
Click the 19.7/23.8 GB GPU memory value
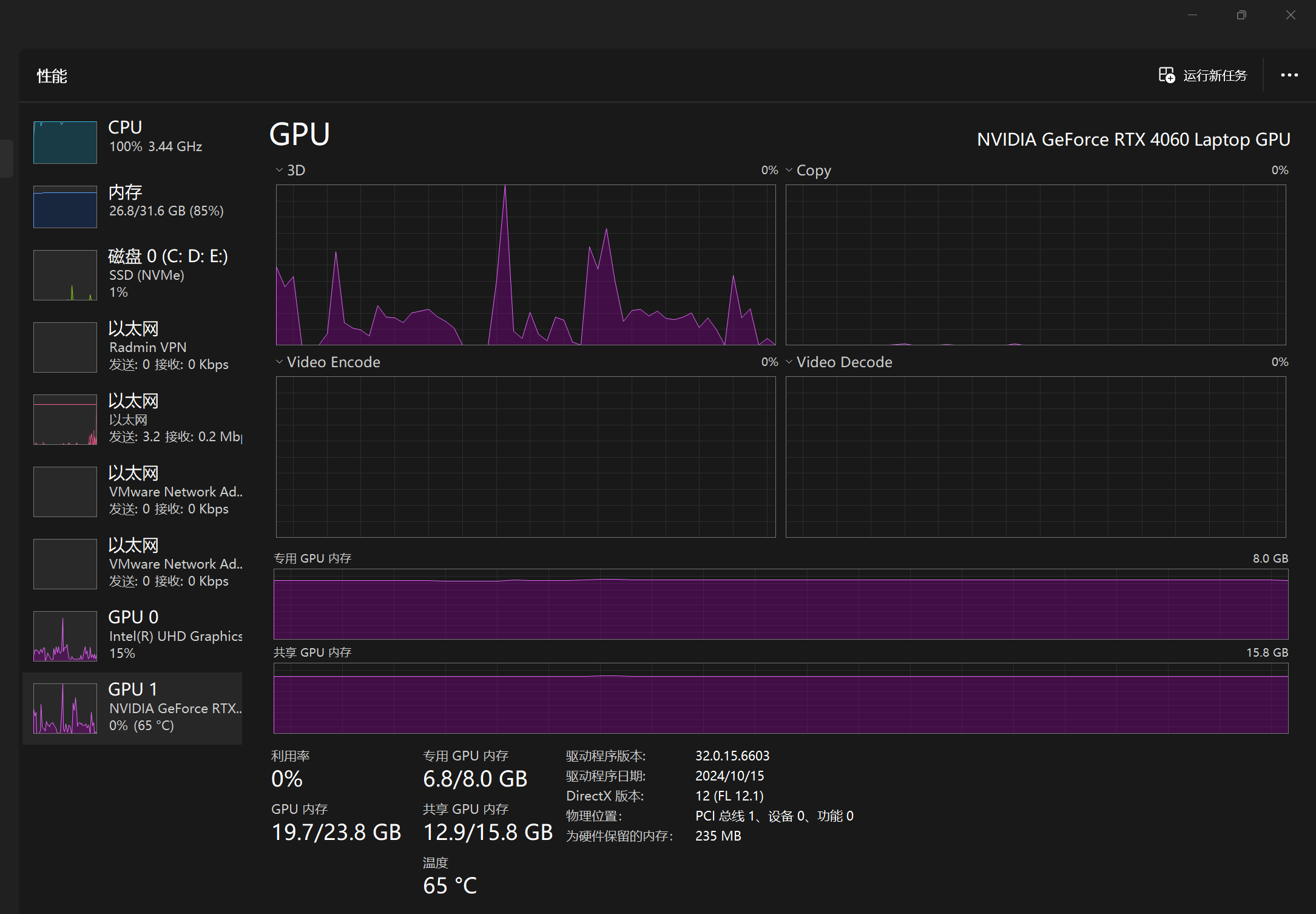[x=336, y=832]
